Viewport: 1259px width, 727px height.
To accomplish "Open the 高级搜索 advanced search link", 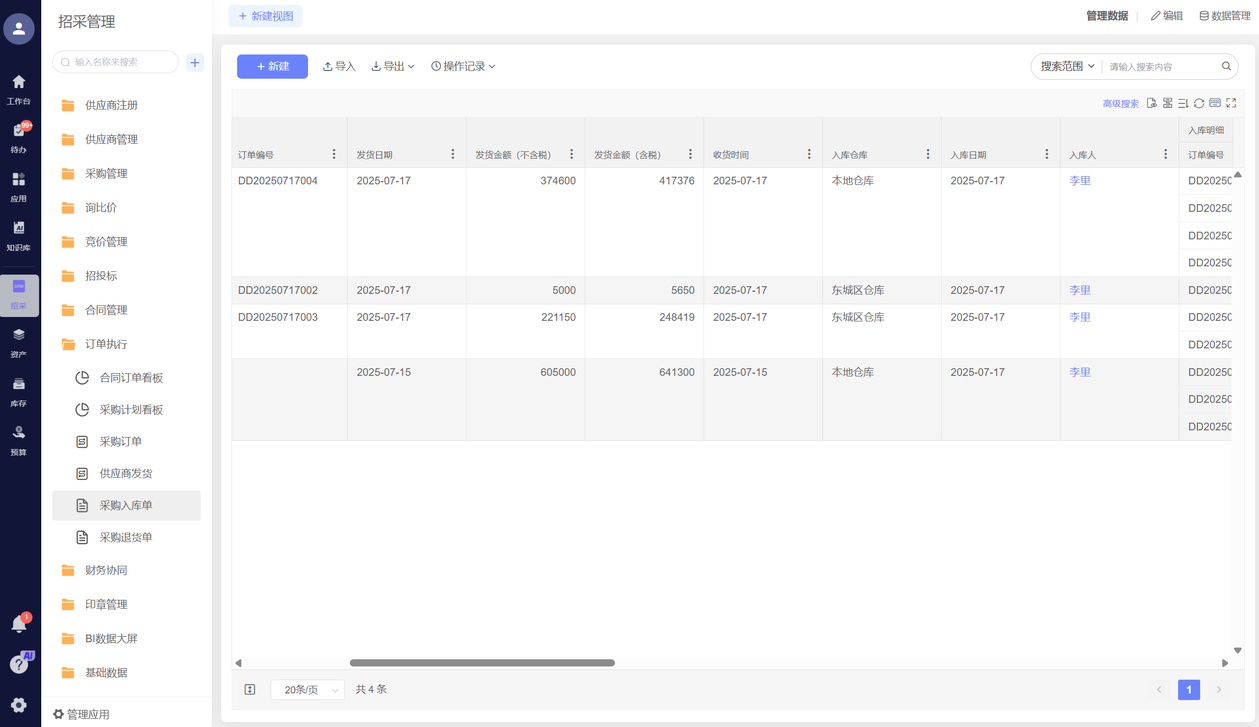I will pos(1120,104).
